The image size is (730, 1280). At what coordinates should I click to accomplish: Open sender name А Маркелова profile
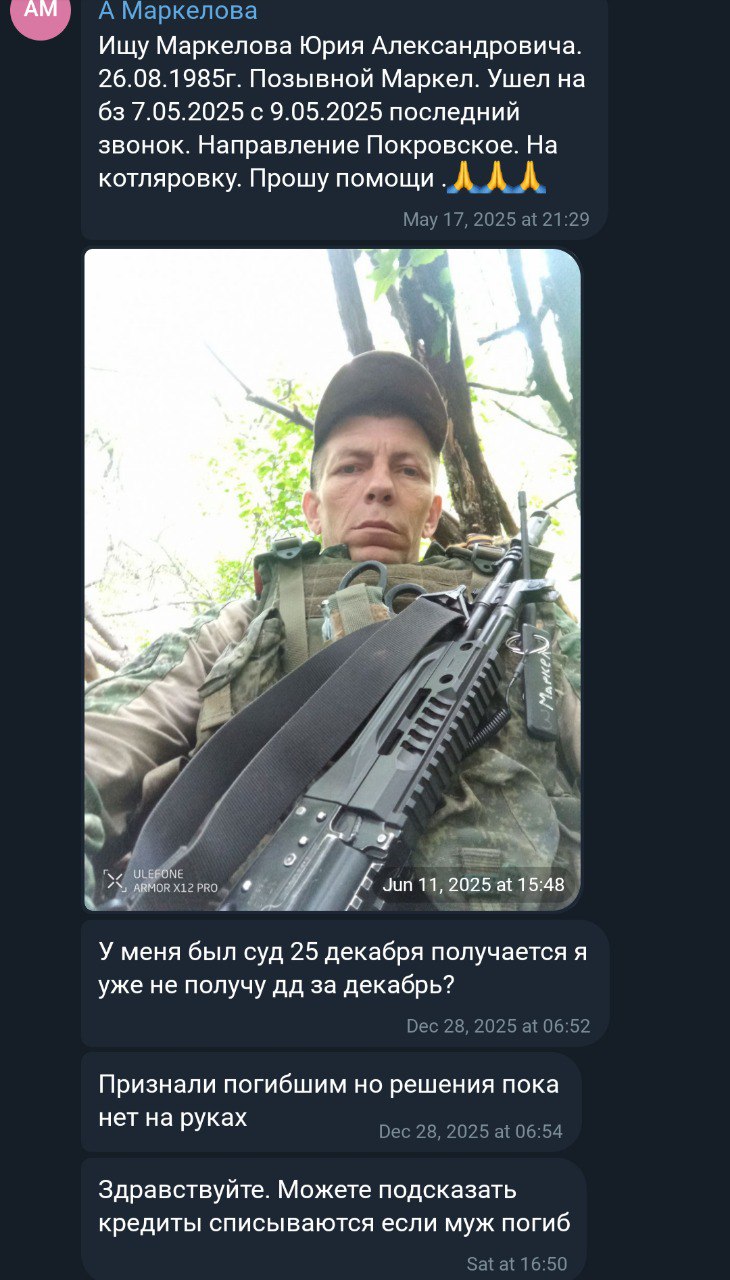tap(178, 12)
